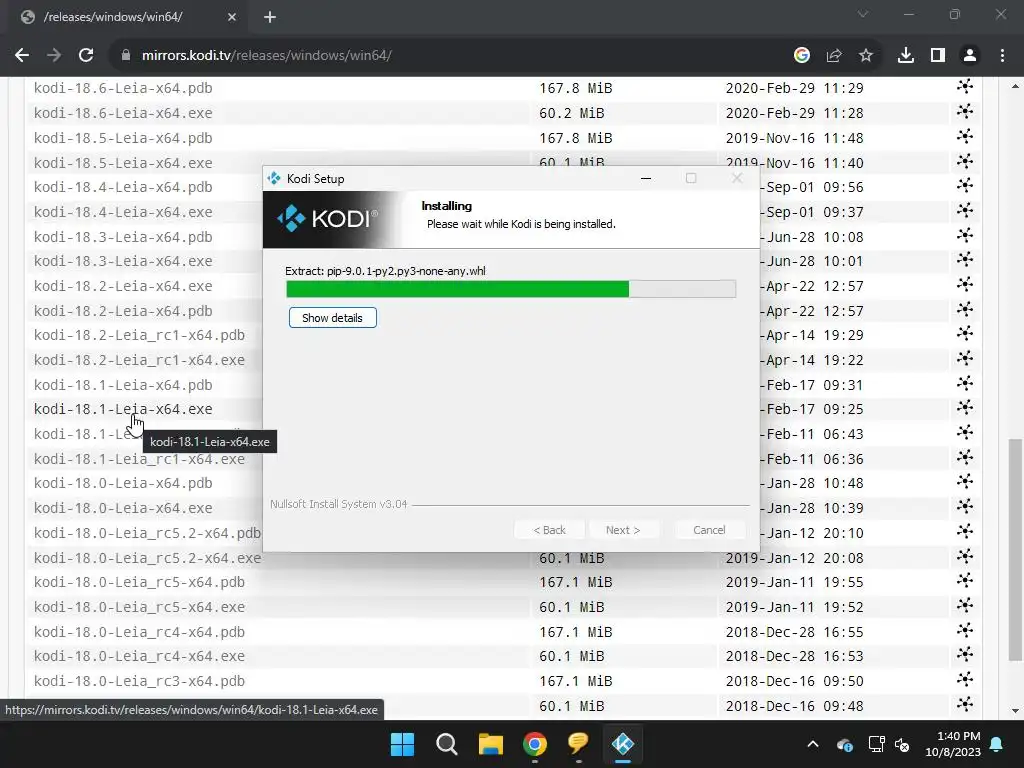The height and width of the screenshot is (768, 1024).
Task: Open the notification bell
Action: pos(997,744)
